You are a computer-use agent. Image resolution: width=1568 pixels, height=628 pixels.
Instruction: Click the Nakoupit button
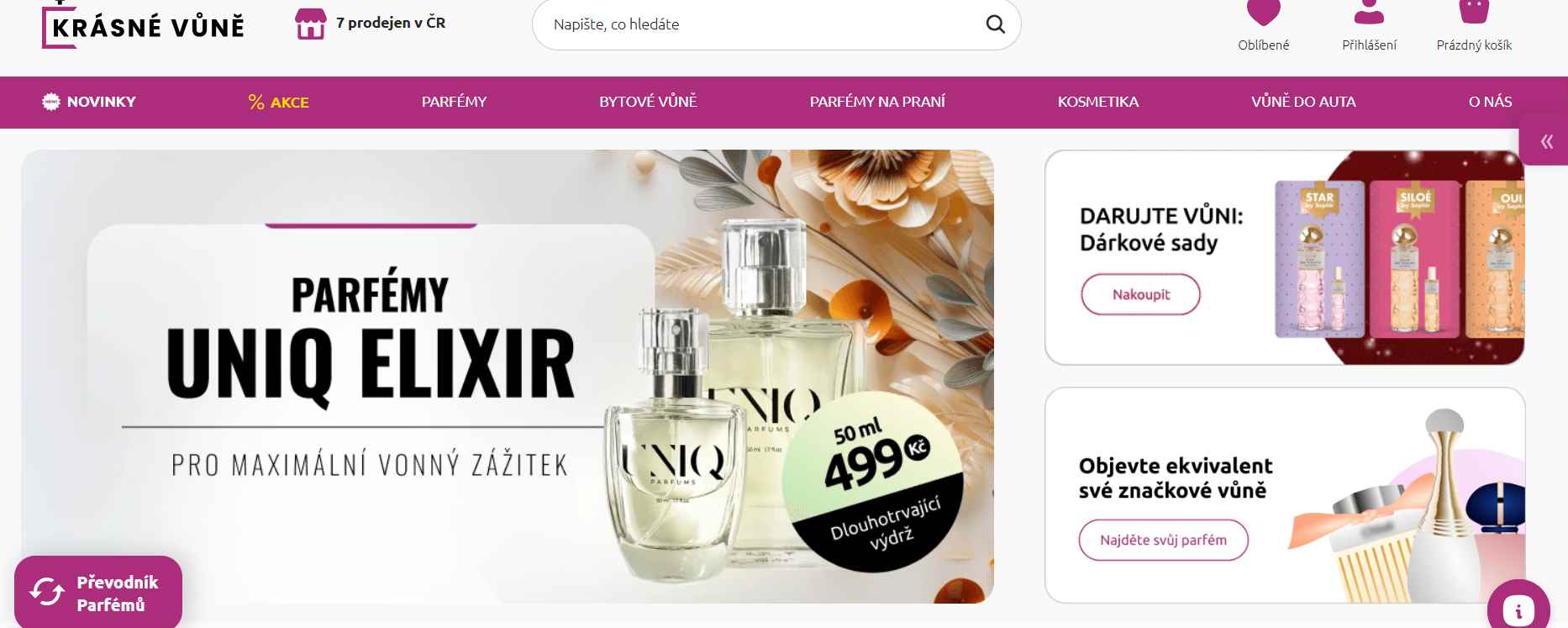[1140, 294]
